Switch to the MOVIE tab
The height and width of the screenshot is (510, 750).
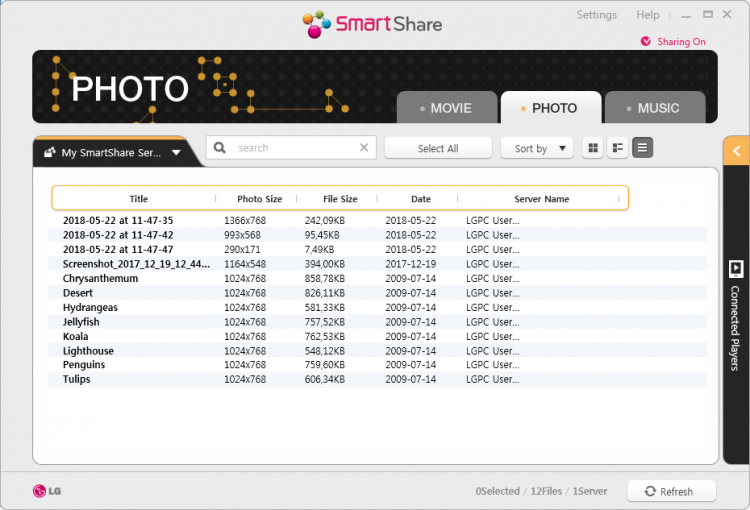coord(447,108)
